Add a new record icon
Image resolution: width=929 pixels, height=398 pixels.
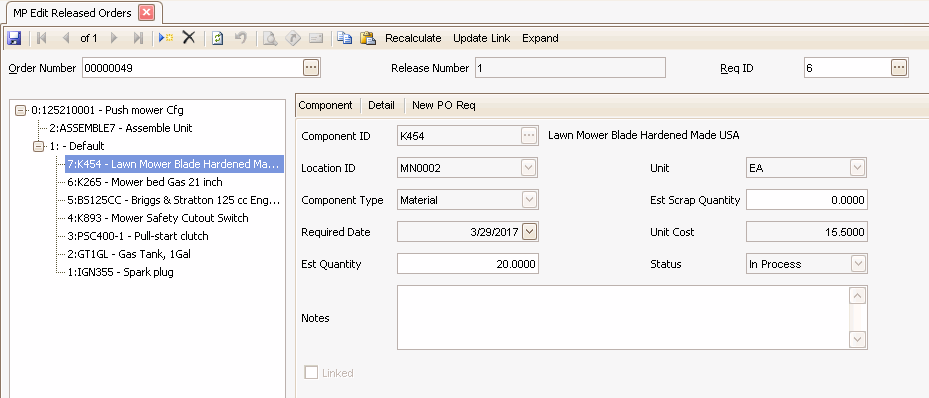[166, 38]
